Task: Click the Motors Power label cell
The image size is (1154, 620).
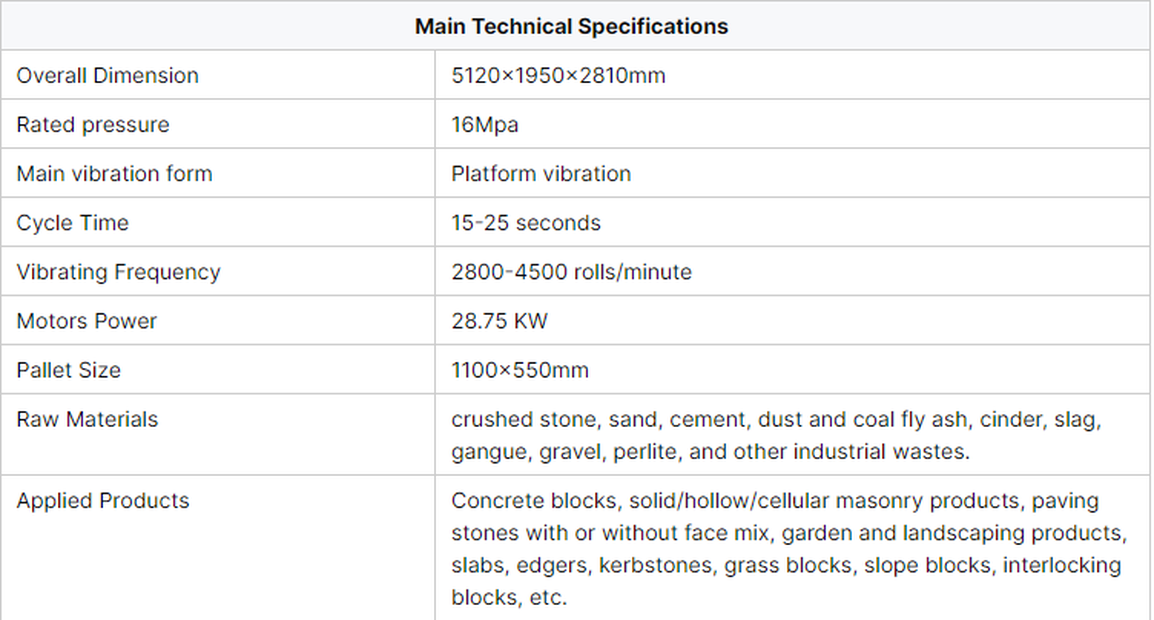Action: [x=87, y=321]
